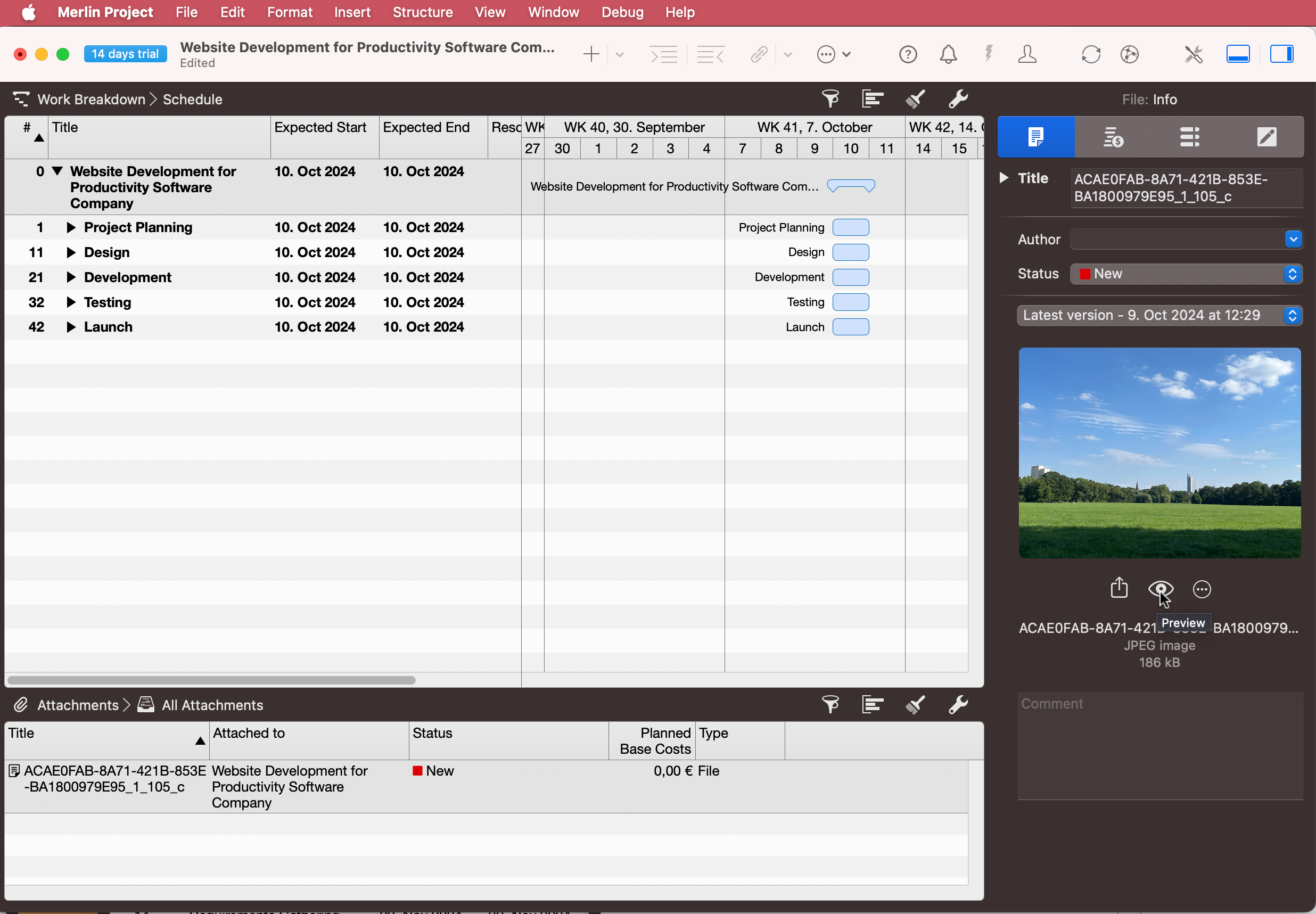The width and height of the screenshot is (1316, 914).
Task: Click the horizontal scrollbar under outline
Action: point(211,680)
